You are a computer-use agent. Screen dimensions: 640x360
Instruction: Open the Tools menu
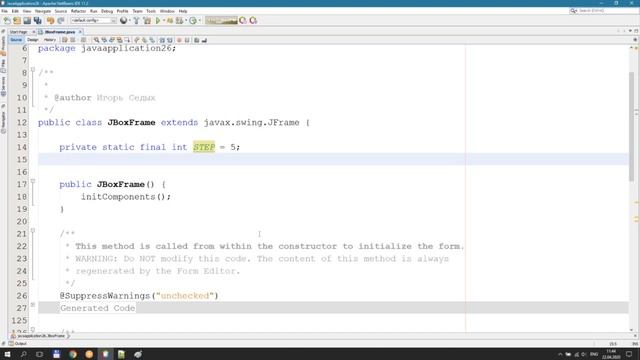click(x=151, y=11)
